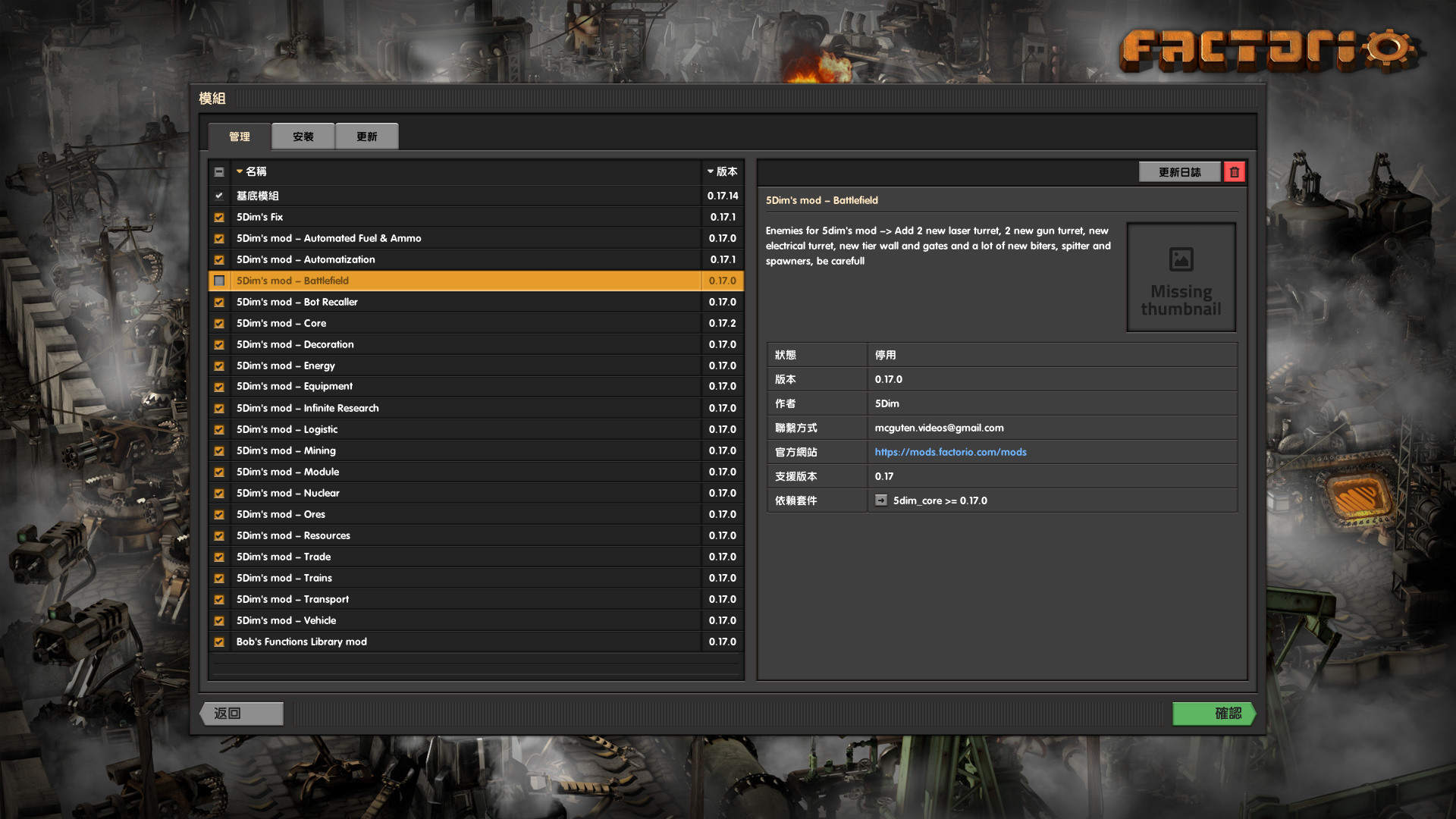Select the 5Dim's mod – Module row
1456x819 pixels.
pos(476,472)
